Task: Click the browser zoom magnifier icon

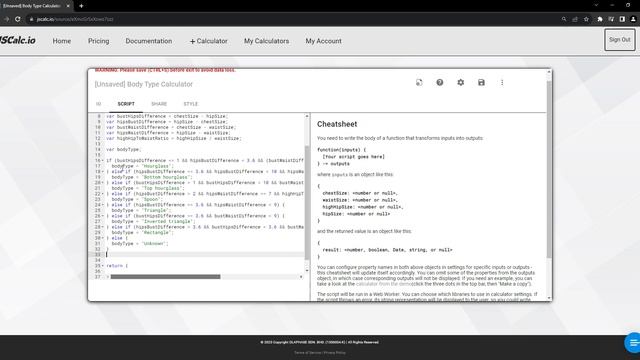Action: tap(564, 19)
